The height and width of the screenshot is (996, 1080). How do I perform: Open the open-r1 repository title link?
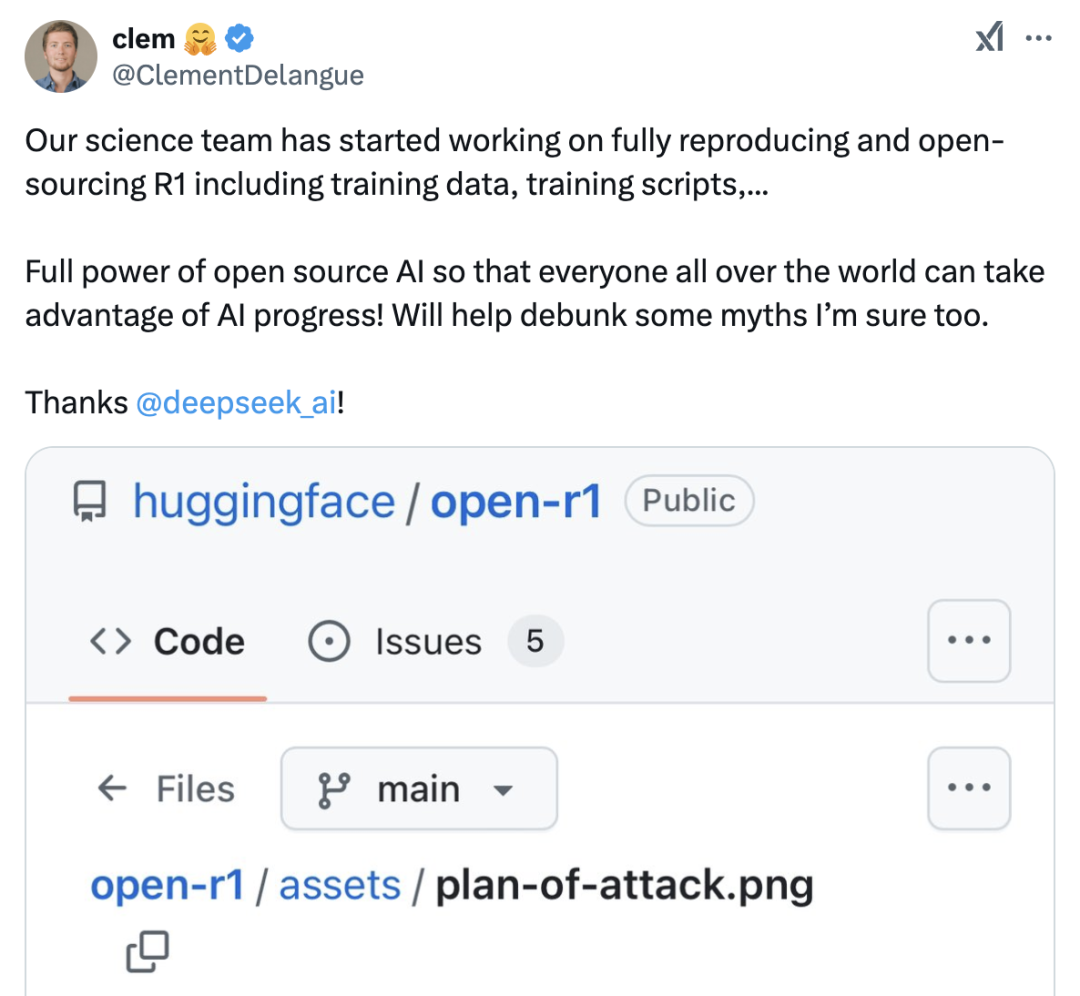516,501
